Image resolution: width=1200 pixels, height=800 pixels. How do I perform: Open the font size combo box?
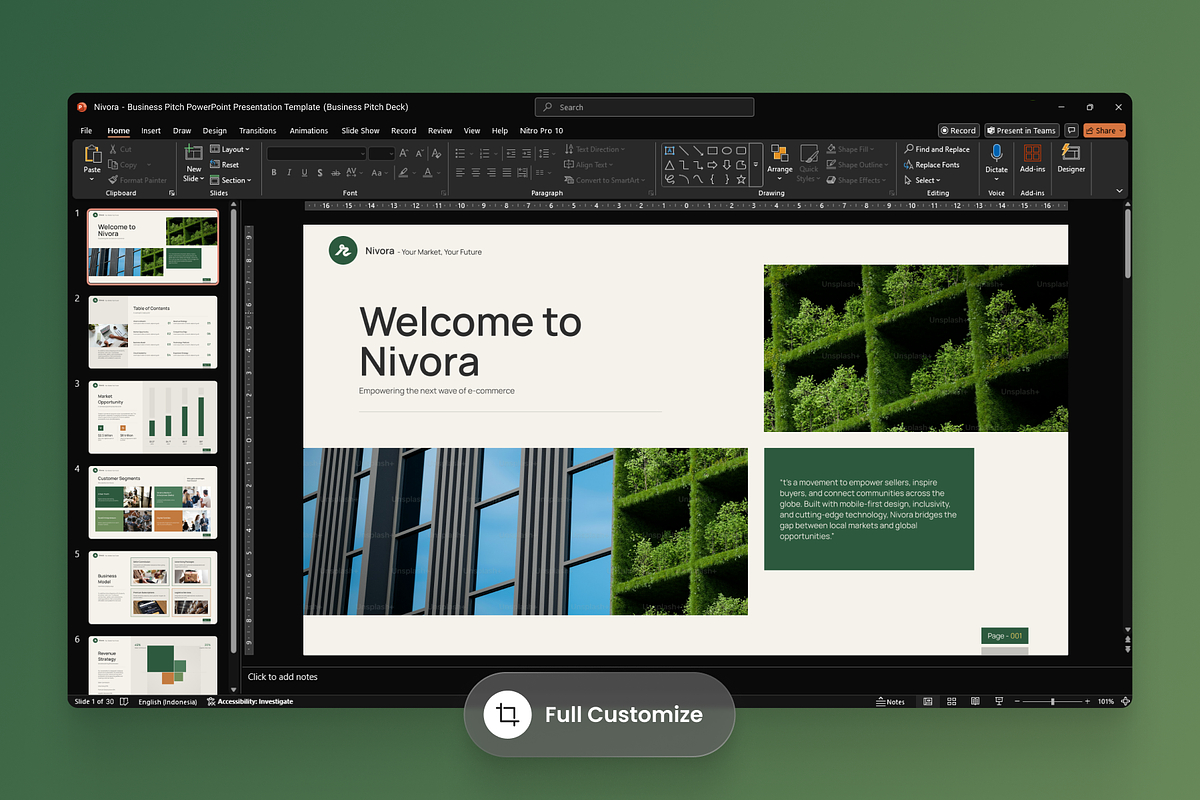pyautogui.click(x=382, y=153)
